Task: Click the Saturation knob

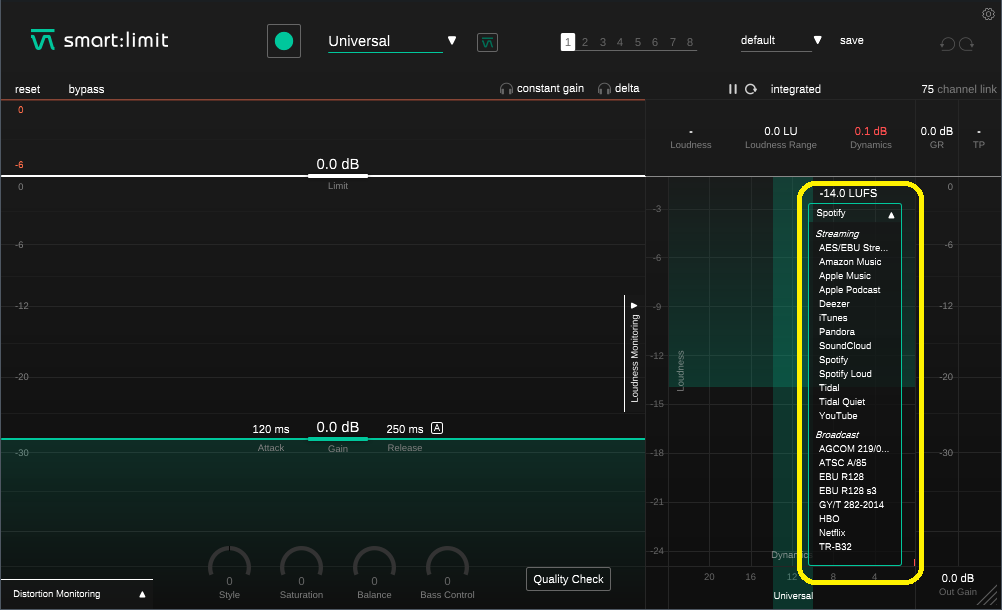Action: point(302,564)
